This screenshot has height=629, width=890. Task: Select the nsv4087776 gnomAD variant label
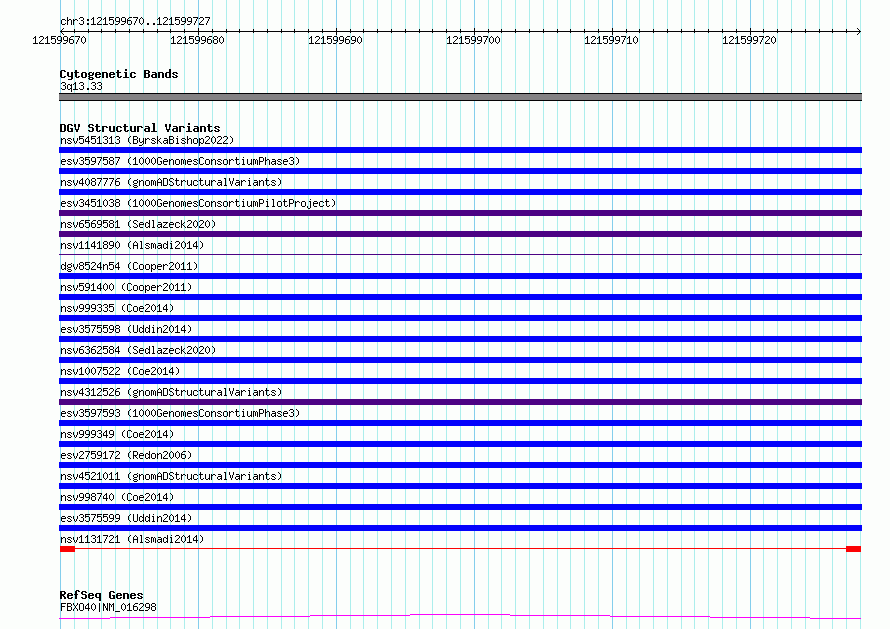click(x=170, y=182)
